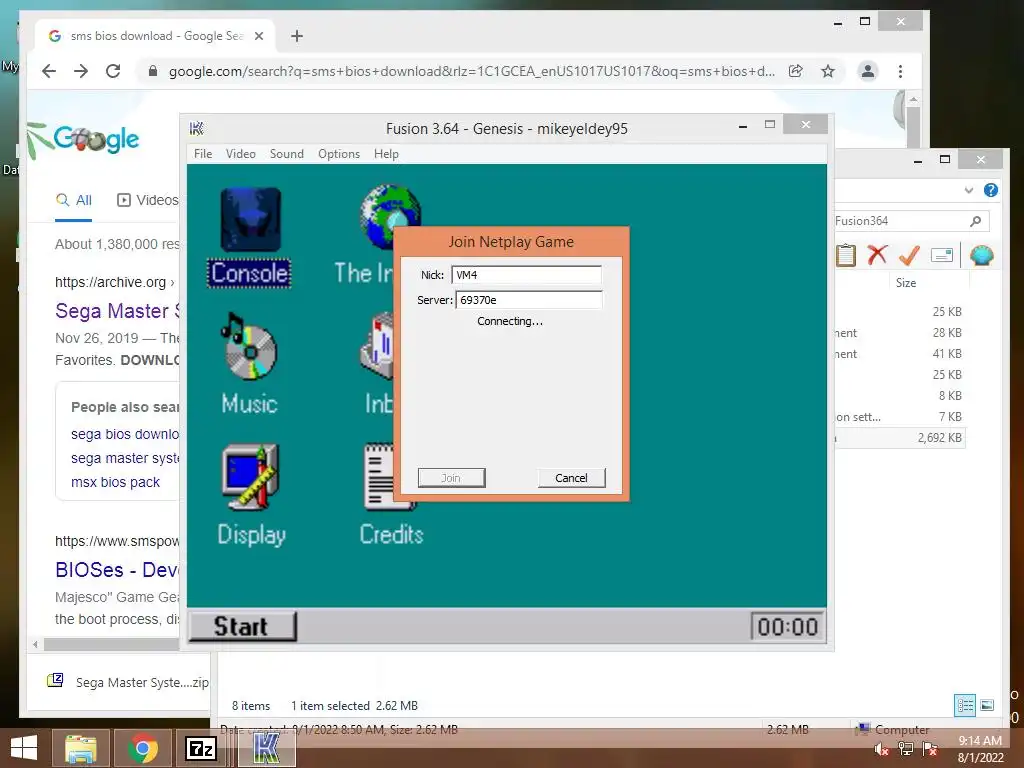This screenshot has height=768, width=1024.
Task: Click the globe Internet icon
Action: click(389, 216)
